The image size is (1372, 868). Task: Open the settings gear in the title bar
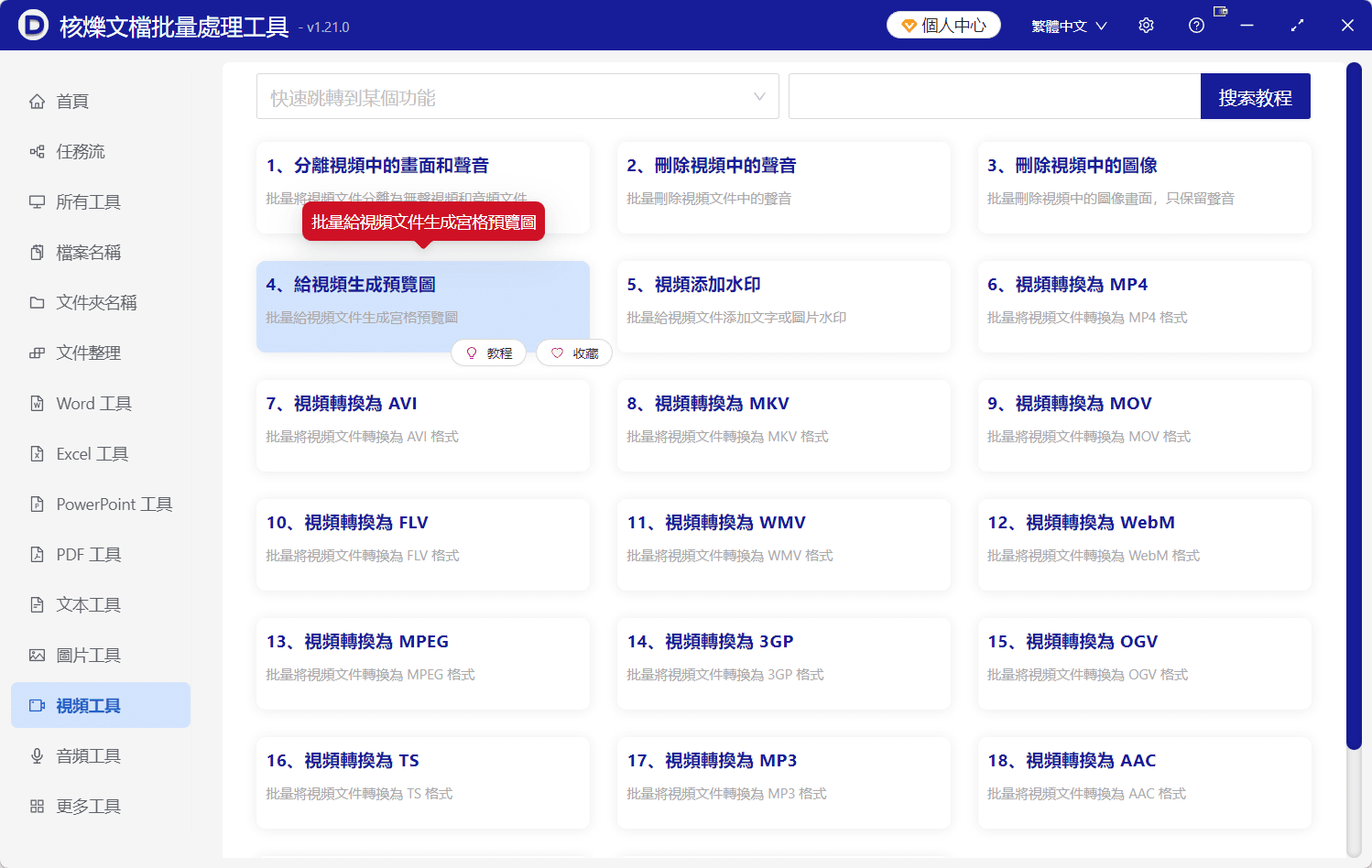[1146, 25]
